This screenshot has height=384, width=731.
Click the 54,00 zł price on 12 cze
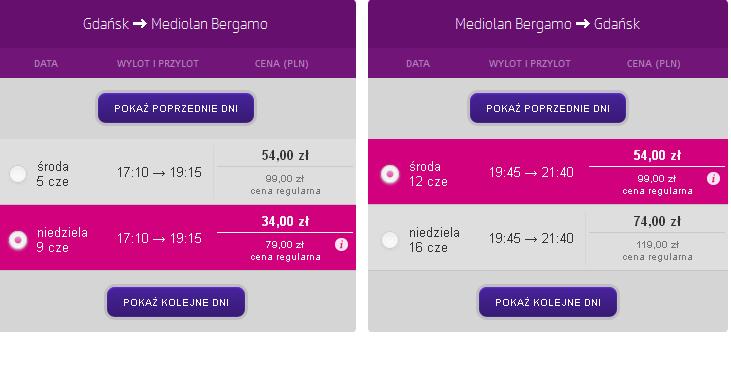click(x=657, y=155)
